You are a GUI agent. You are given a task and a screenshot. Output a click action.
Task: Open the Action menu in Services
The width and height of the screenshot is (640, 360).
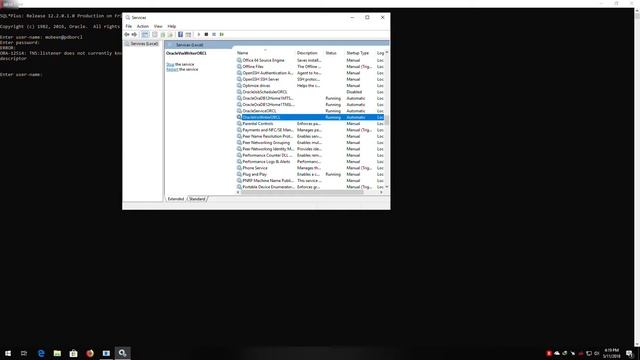click(x=142, y=26)
